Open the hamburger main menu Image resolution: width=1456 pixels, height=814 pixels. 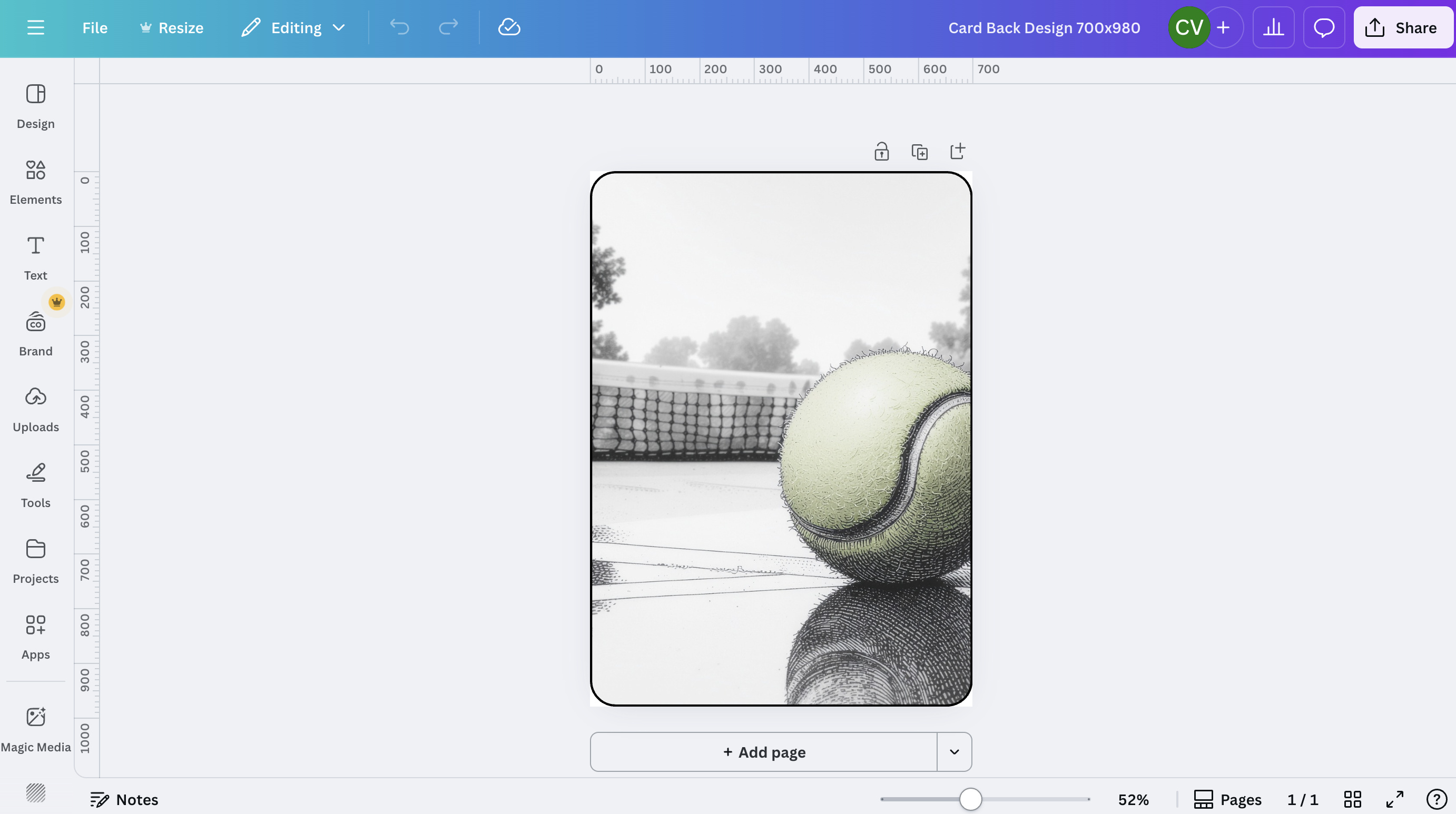tap(36, 27)
